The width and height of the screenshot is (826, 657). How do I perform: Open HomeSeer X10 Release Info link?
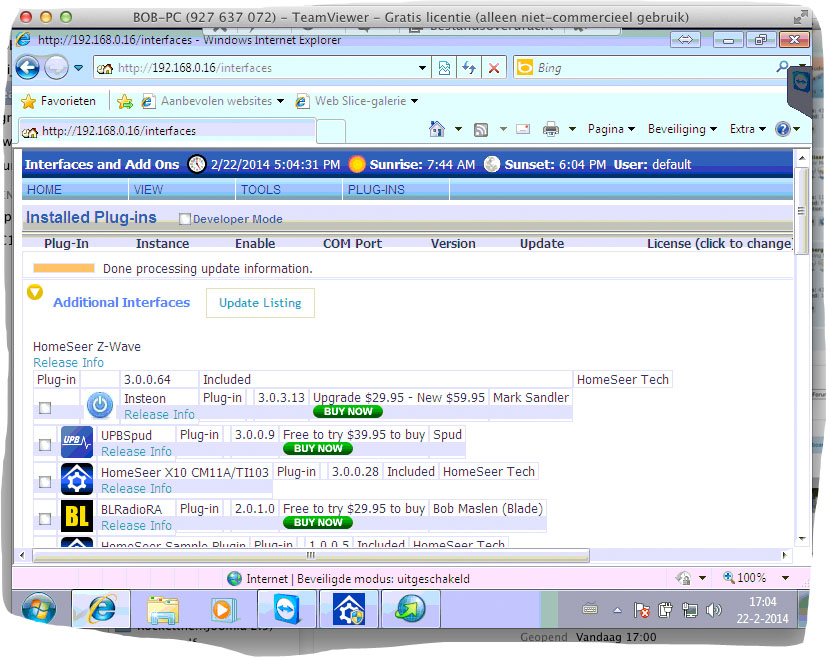click(136, 488)
